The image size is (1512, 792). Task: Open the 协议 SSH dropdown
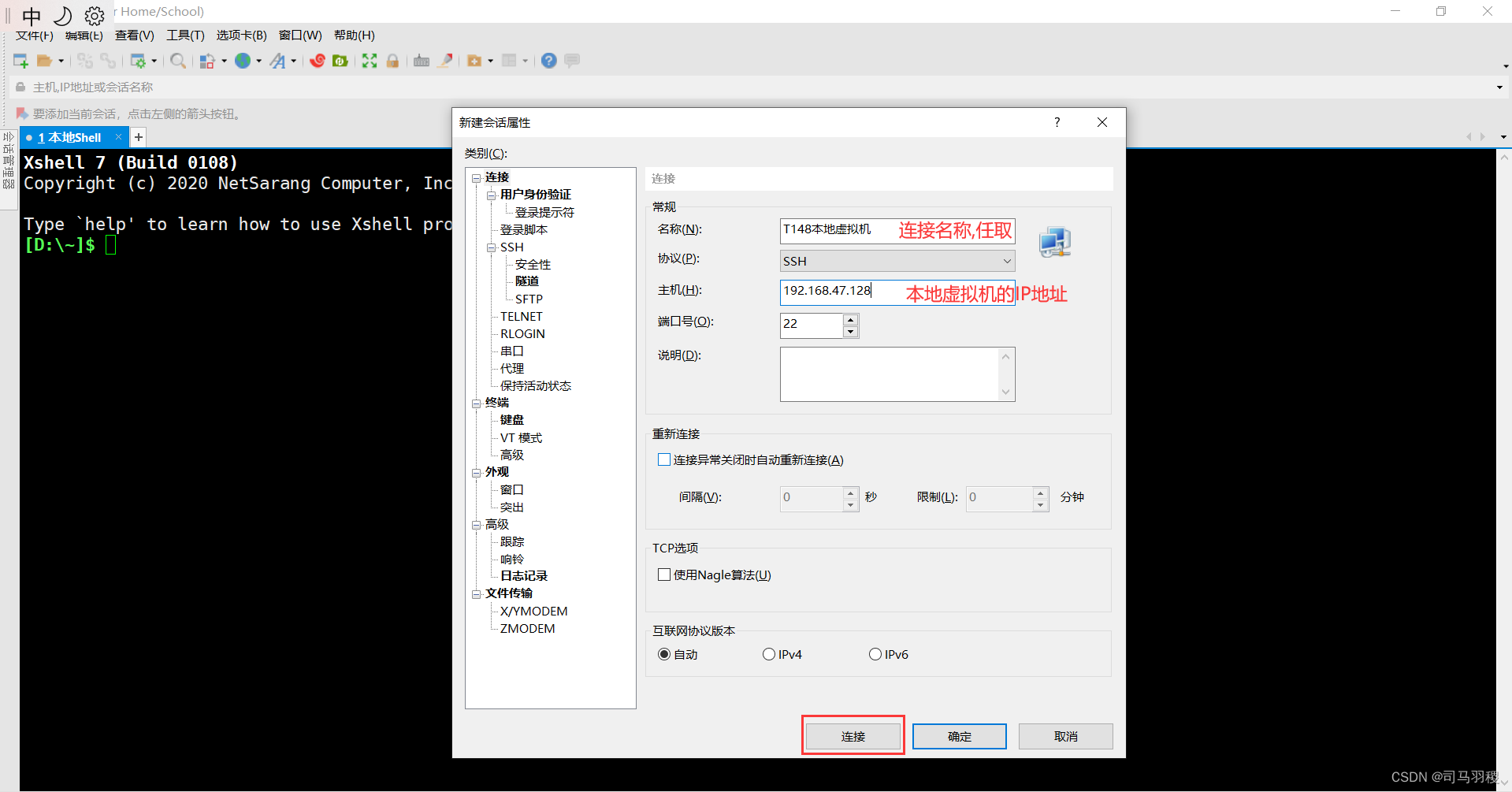897,261
